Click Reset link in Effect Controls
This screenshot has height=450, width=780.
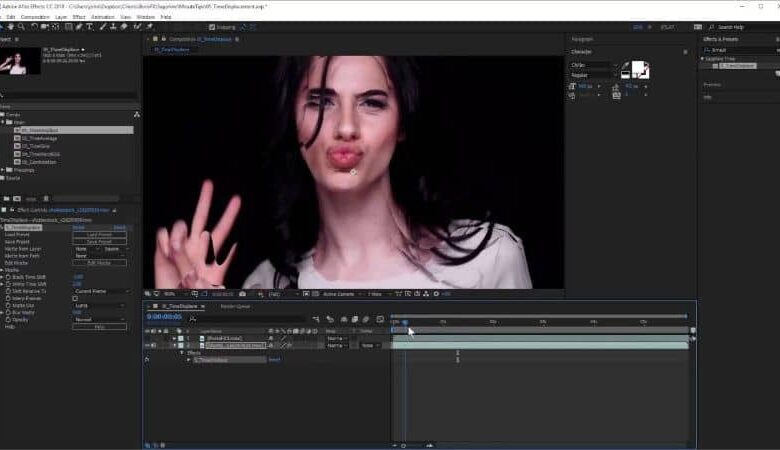(79, 227)
